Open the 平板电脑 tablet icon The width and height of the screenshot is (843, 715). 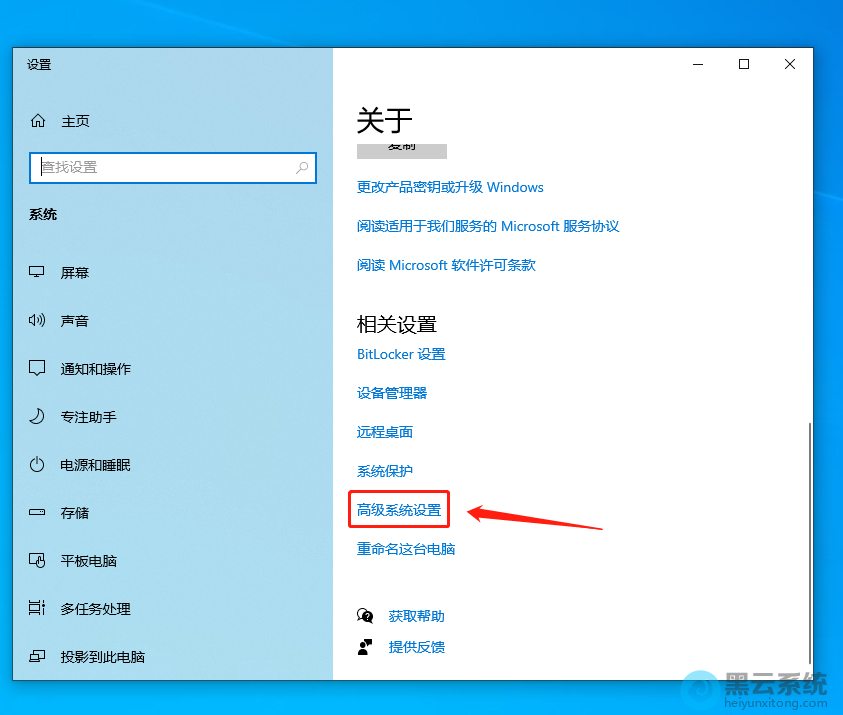pyautogui.click(x=37, y=560)
